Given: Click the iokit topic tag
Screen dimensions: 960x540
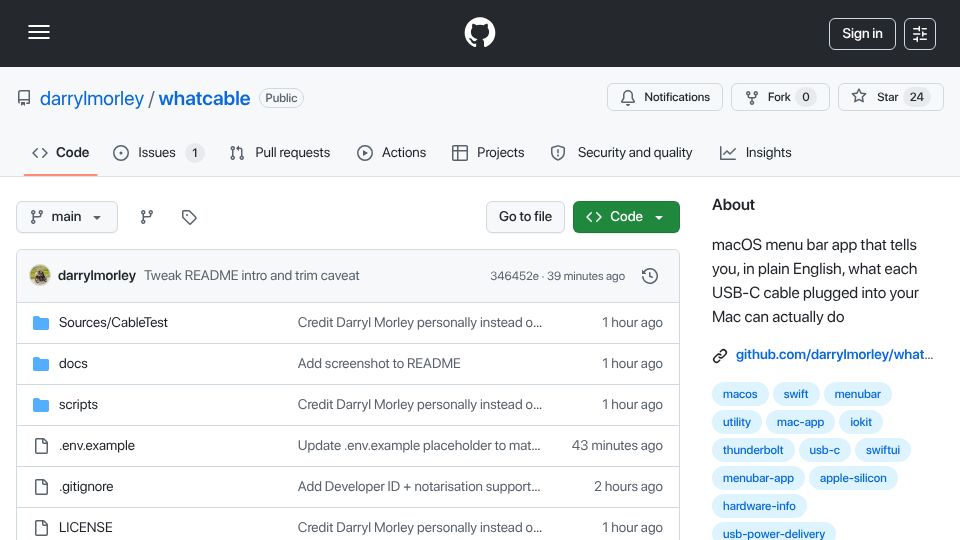Looking at the screenshot, I should pos(861,422).
